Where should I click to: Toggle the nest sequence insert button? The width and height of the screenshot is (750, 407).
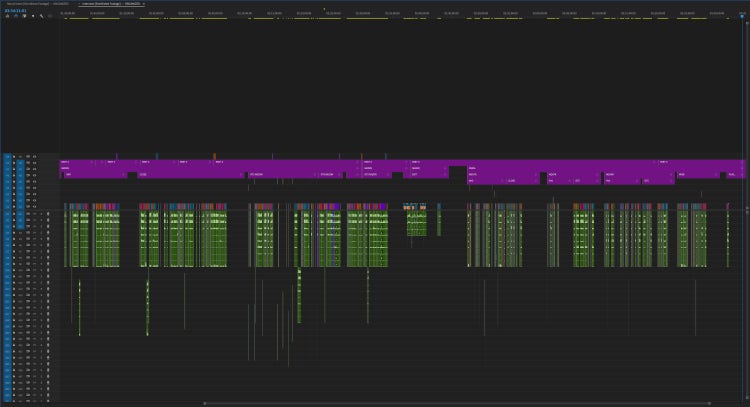[x=7, y=16]
